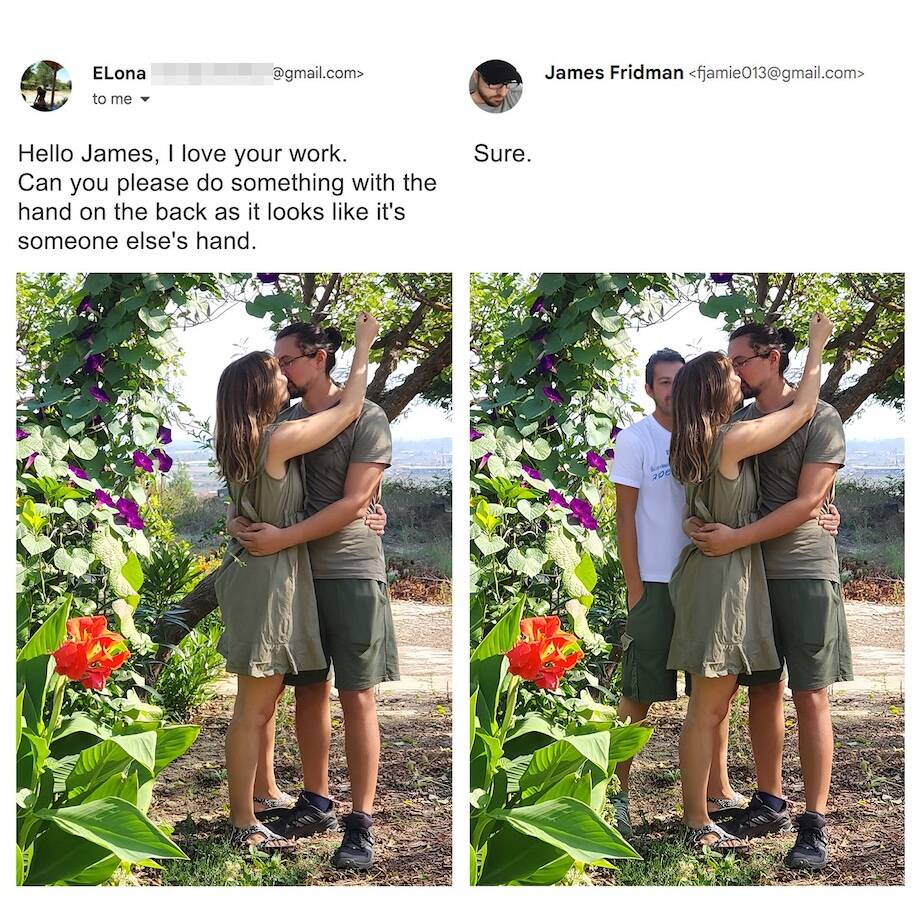Click the "someone else's hand." text line
Screen dimensions: 920x920
[x=137, y=241]
